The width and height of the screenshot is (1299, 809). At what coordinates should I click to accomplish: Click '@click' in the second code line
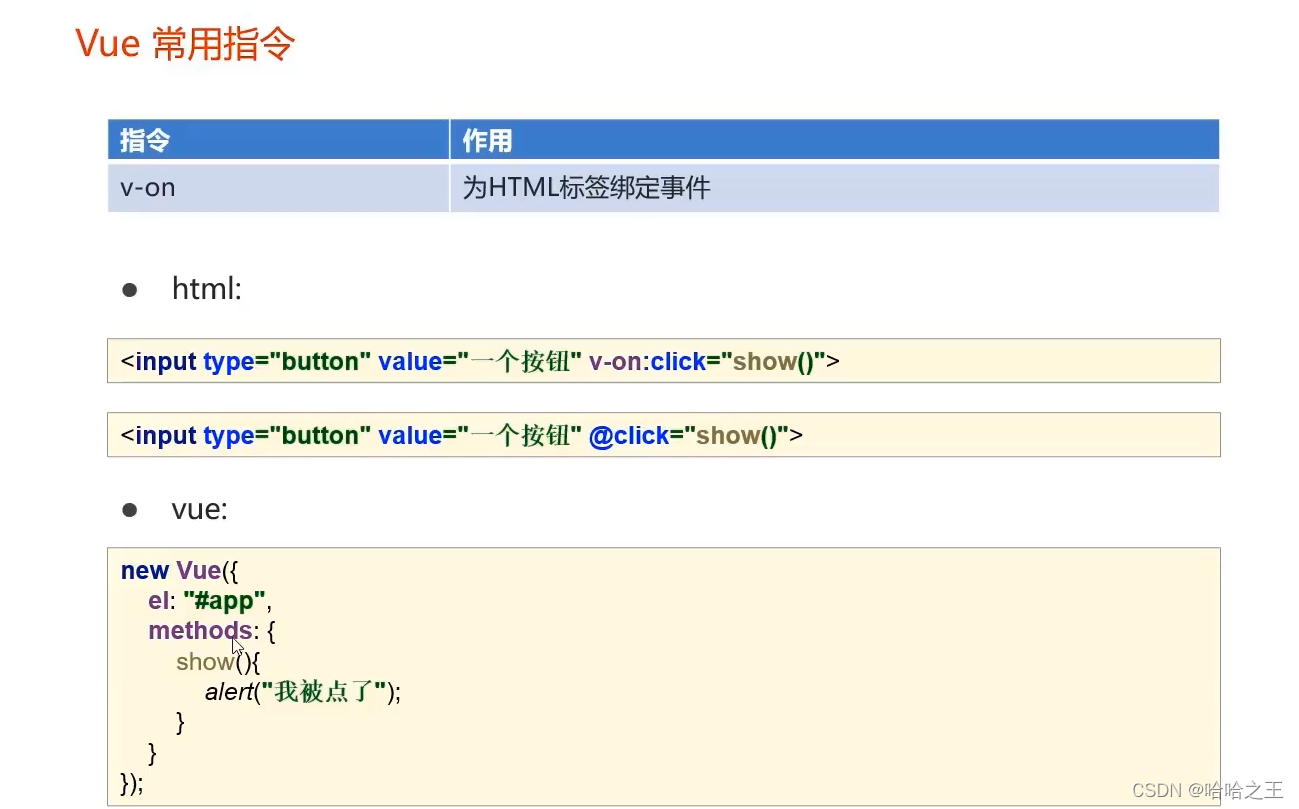click(629, 436)
